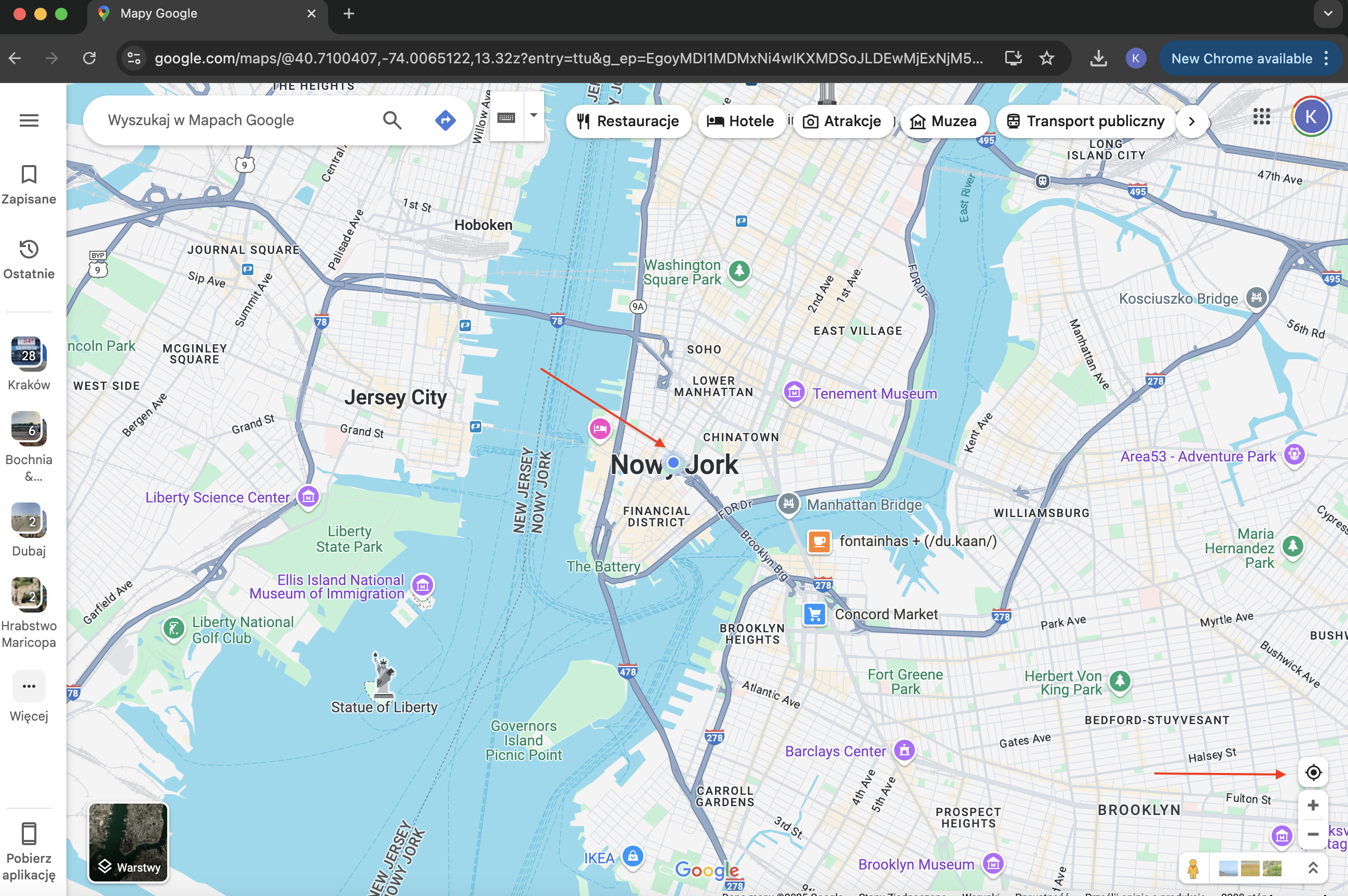Show the on-screen keyboard input tool
This screenshot has width=1348, height=896.
(506, 117)
